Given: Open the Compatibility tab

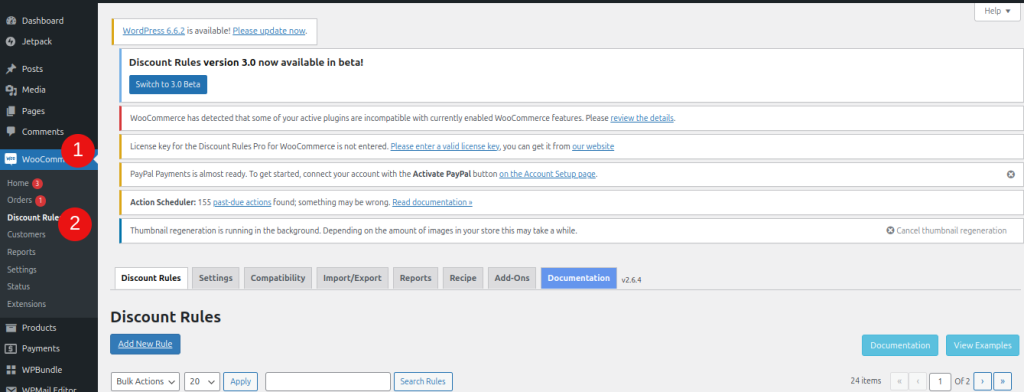Looking at the screenshot, I should click(x=278, y=278).
